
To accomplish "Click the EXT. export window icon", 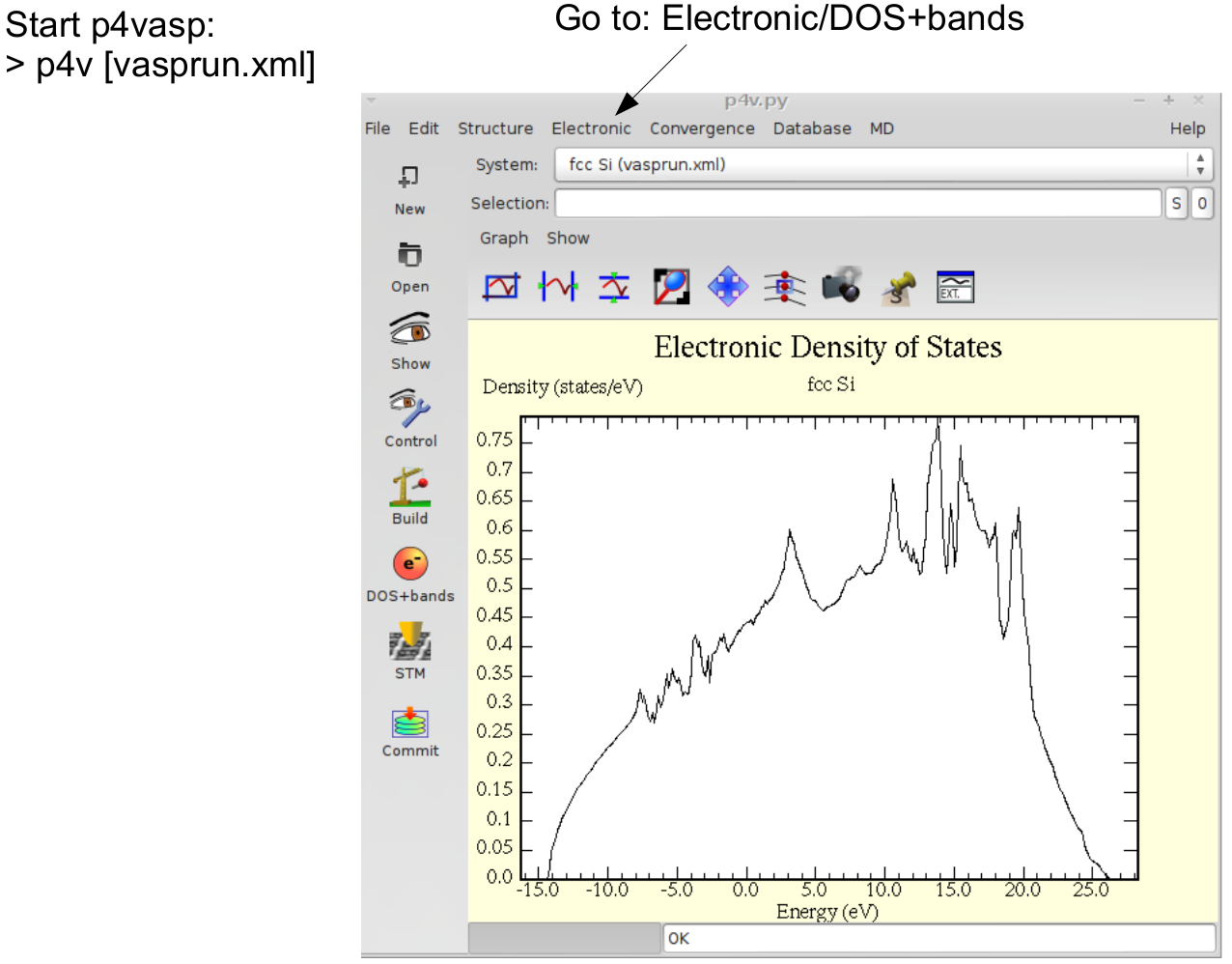I will pyautogui.click(x=955, y=287).
